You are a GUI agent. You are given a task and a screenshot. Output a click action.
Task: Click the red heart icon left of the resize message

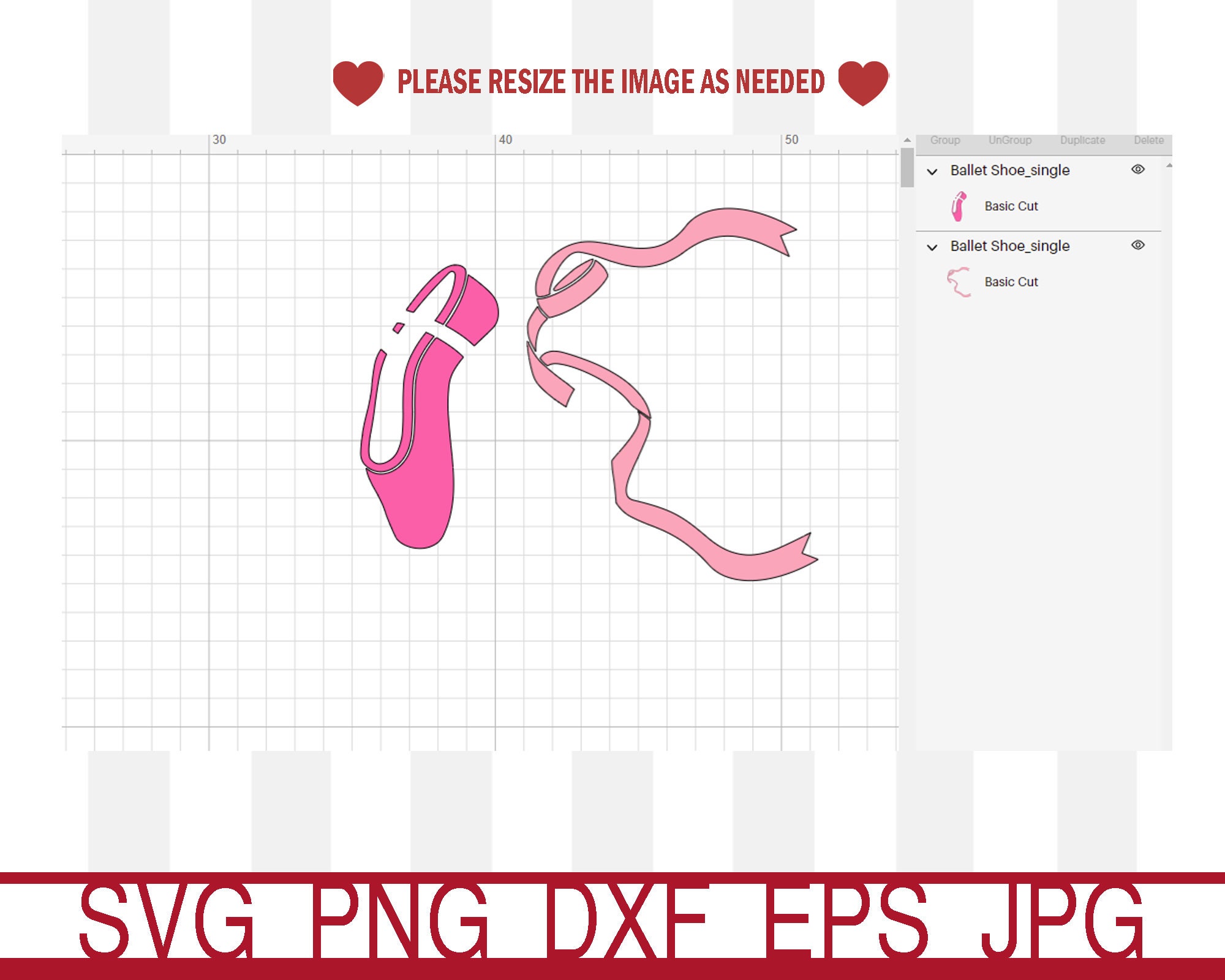(x=358, y=80)
